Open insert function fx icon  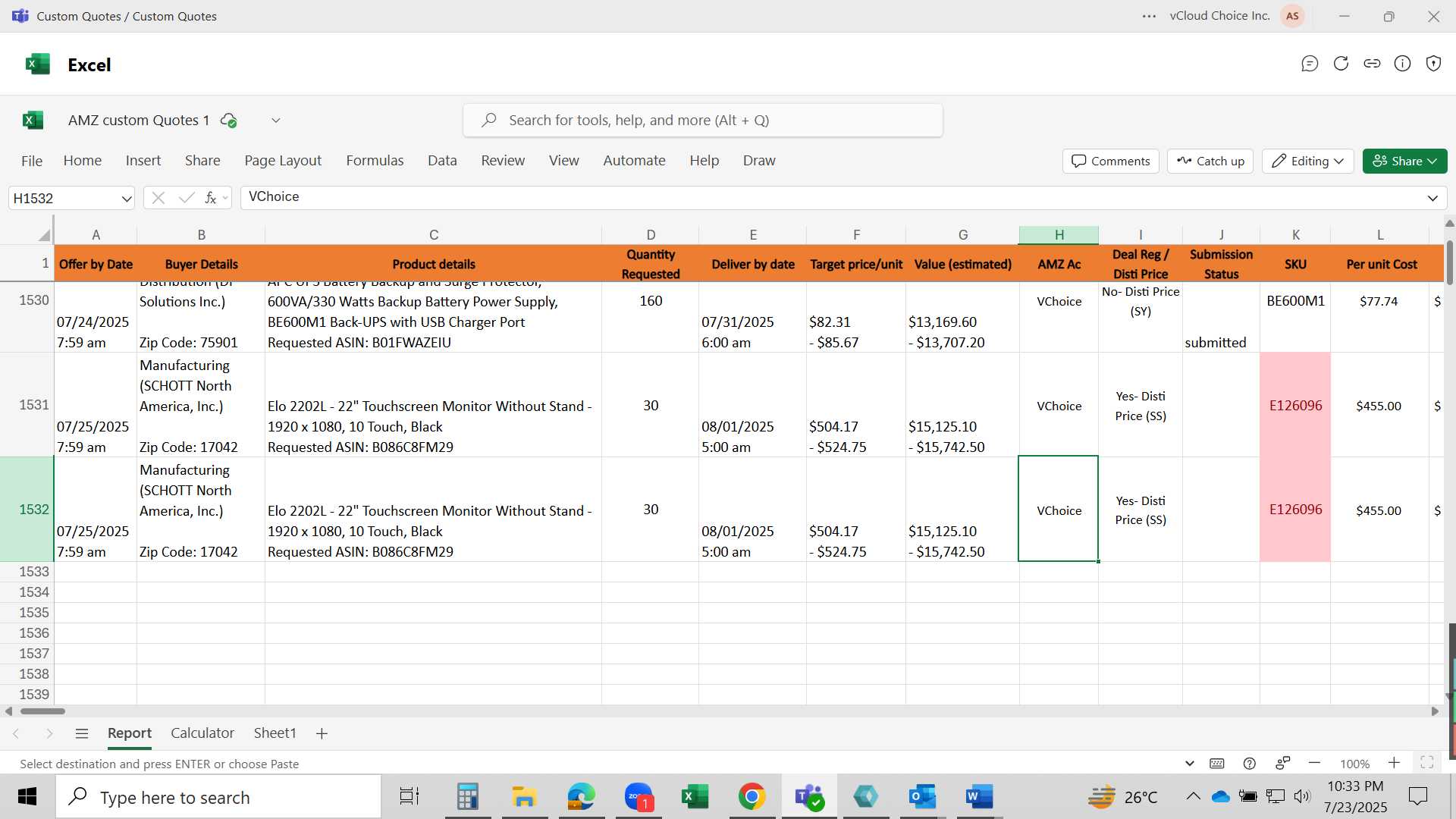point(211,198)
